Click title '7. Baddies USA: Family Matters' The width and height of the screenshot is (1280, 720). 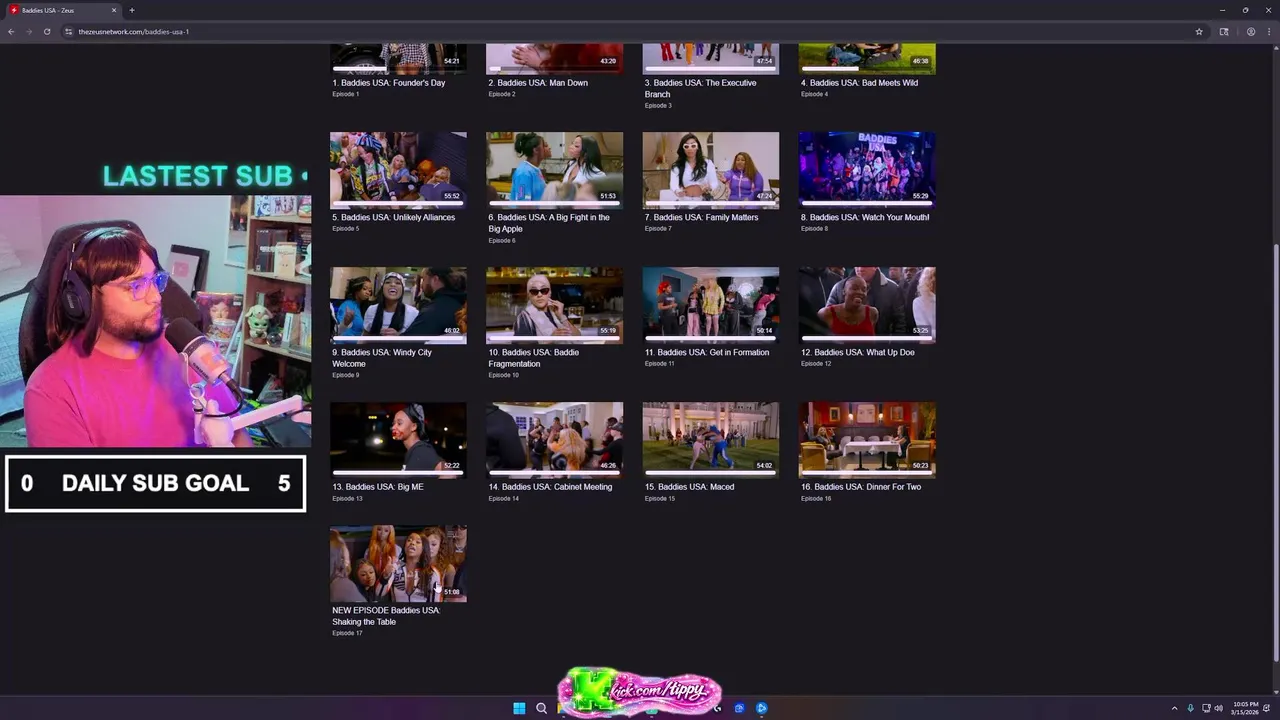click(701, 217)
